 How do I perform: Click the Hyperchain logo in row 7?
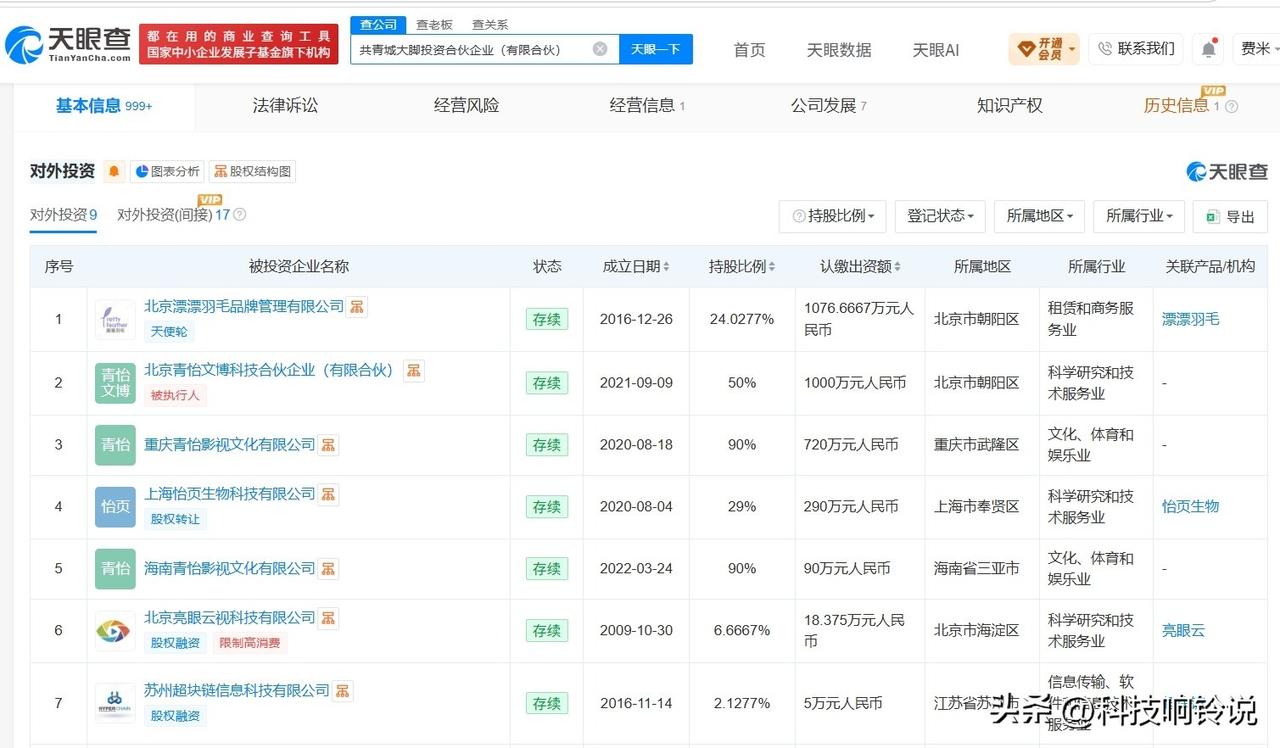click(115, 703)
